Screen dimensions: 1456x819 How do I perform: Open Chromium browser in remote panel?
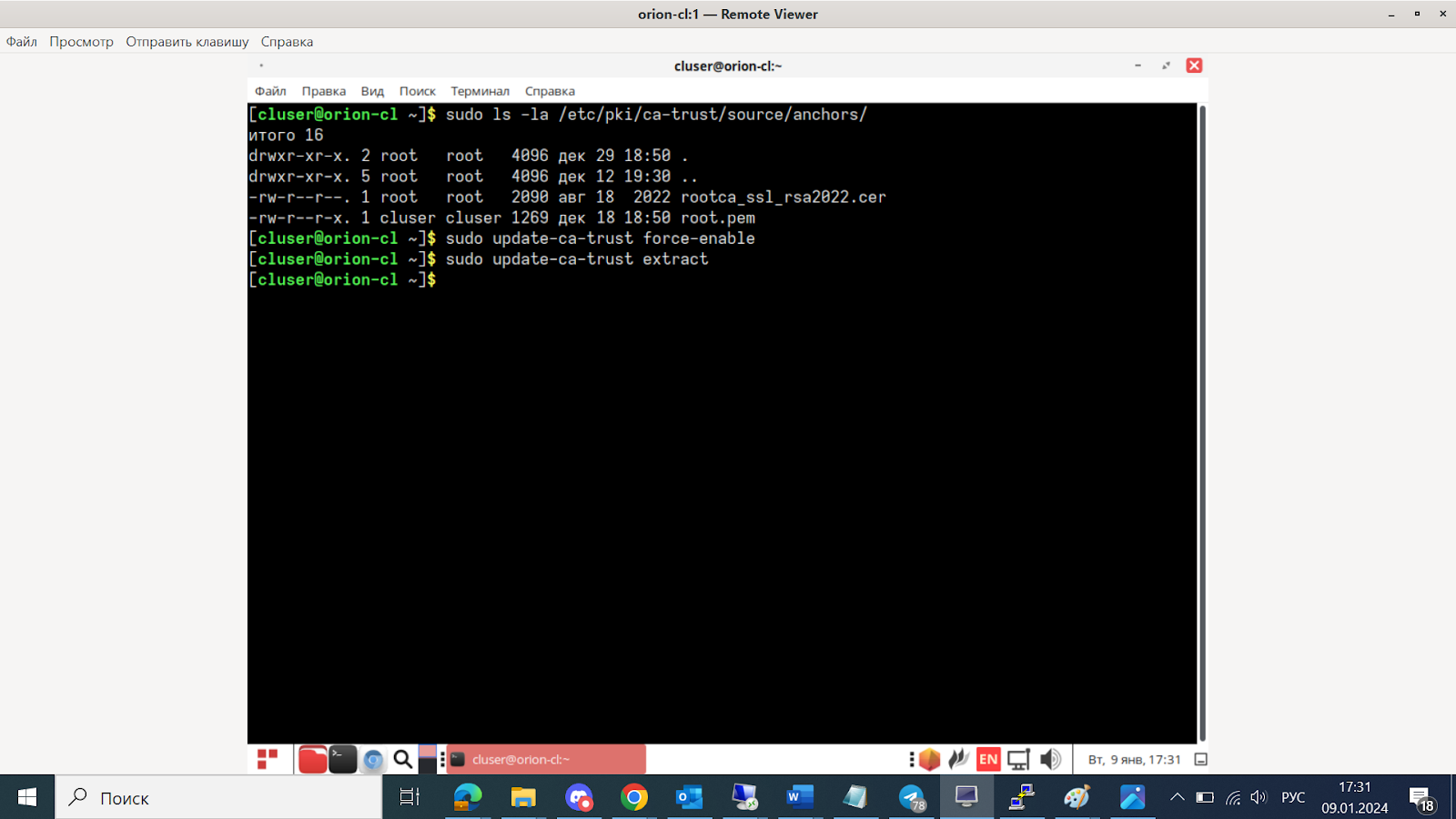[373, 759]
